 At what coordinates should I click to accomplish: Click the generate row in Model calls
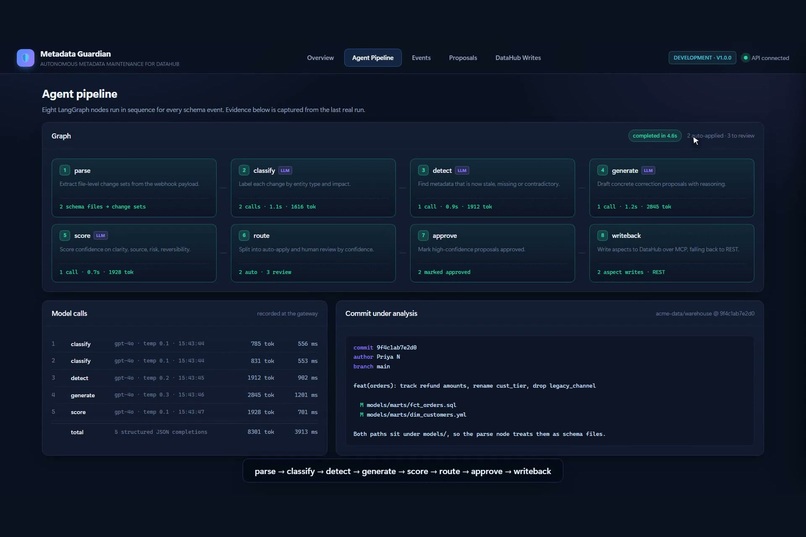point(185,395)
